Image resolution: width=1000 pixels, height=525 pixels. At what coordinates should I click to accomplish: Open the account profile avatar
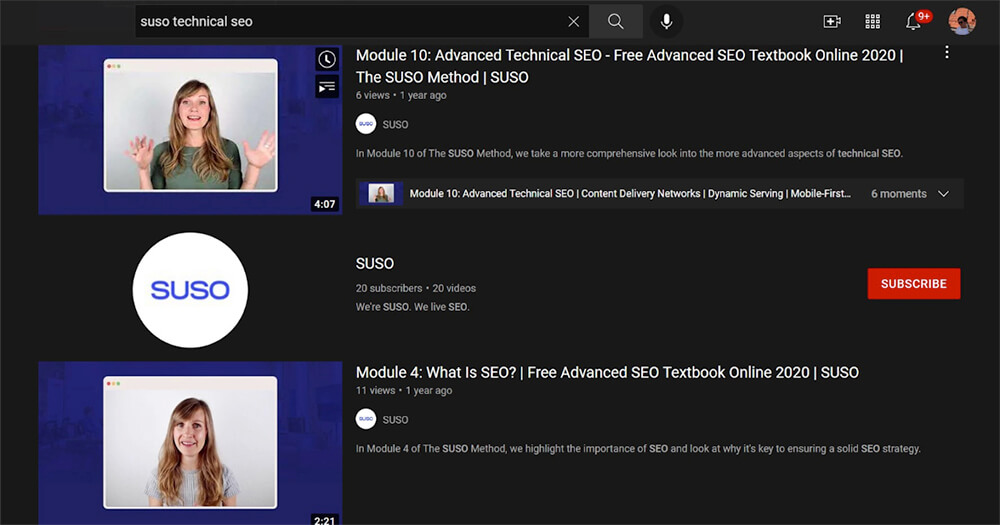pos(962,22)
